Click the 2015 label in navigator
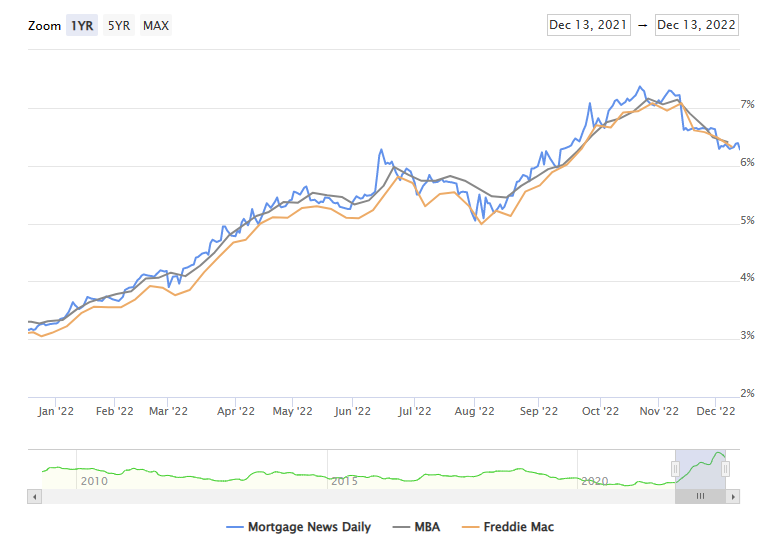 coord(344,481)
